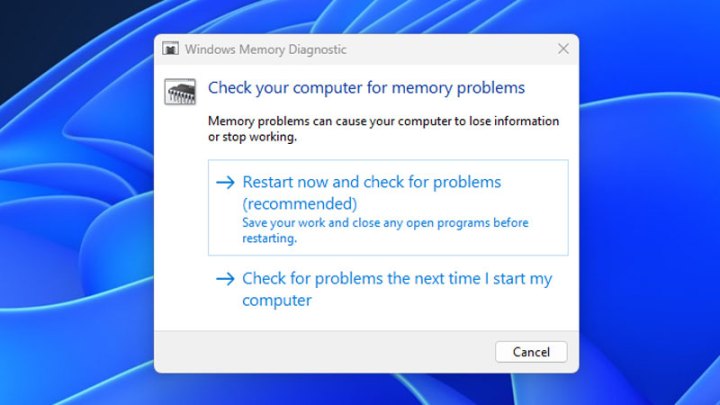Click the heading Check your computer for memory problems
The height and width of the screenshot is (405, 720).
366,88
